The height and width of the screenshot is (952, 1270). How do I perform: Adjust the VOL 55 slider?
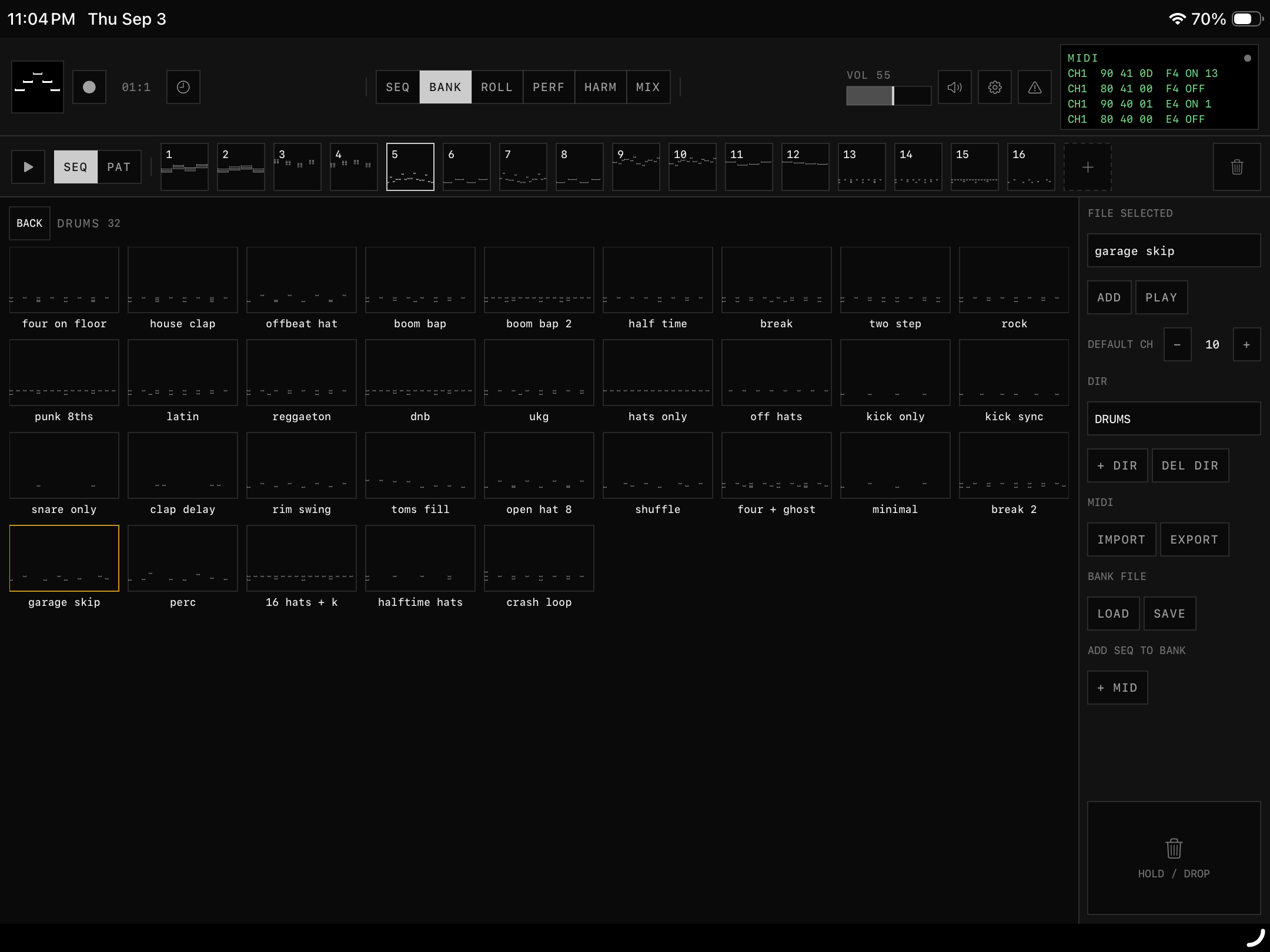[888, 96]
